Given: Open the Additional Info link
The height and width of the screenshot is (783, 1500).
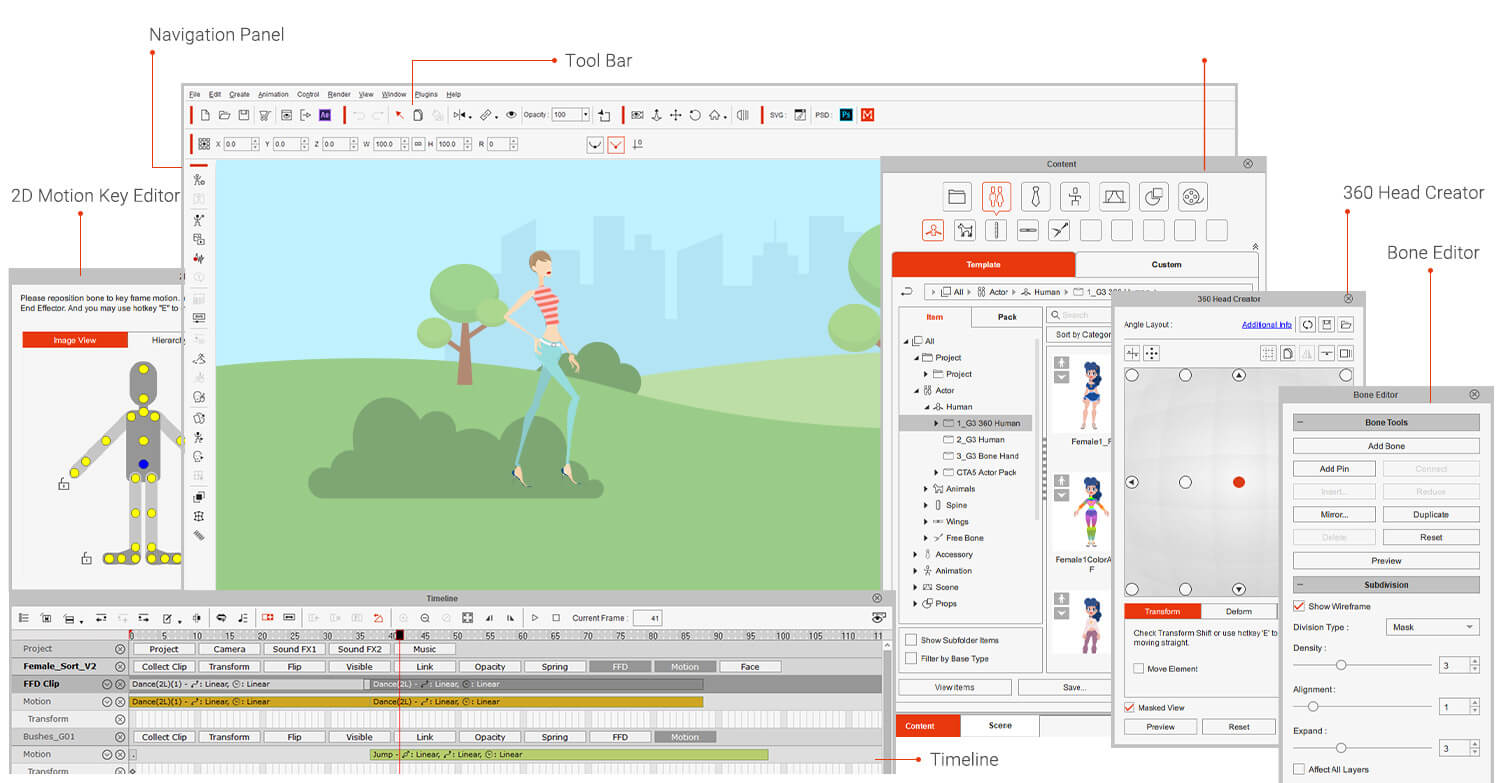Looking at the screenshot, I should pos(1266,325).
